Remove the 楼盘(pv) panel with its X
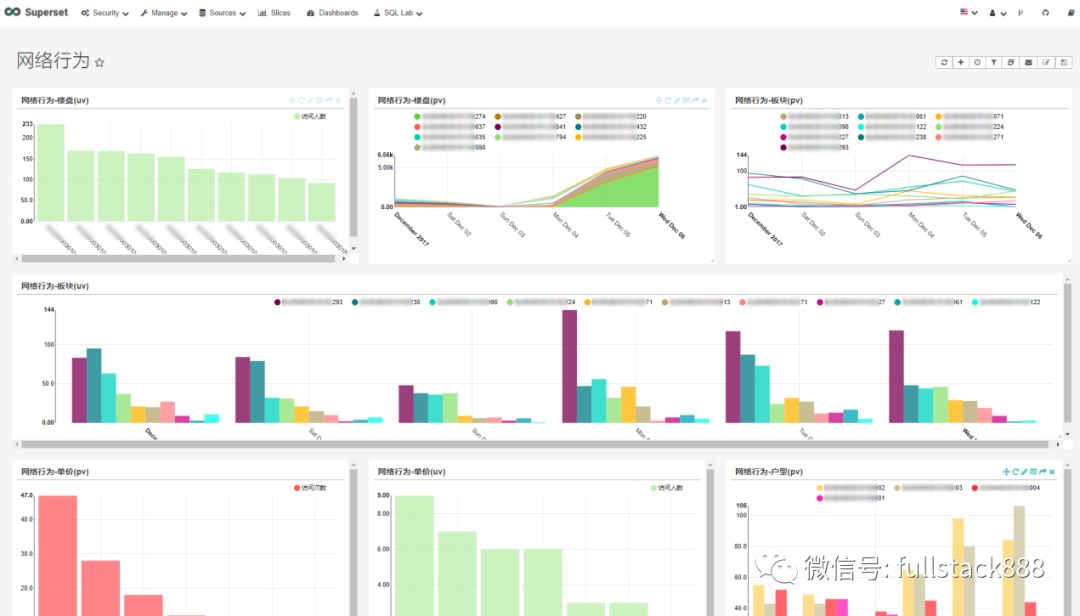 click(x=705, y=101)
